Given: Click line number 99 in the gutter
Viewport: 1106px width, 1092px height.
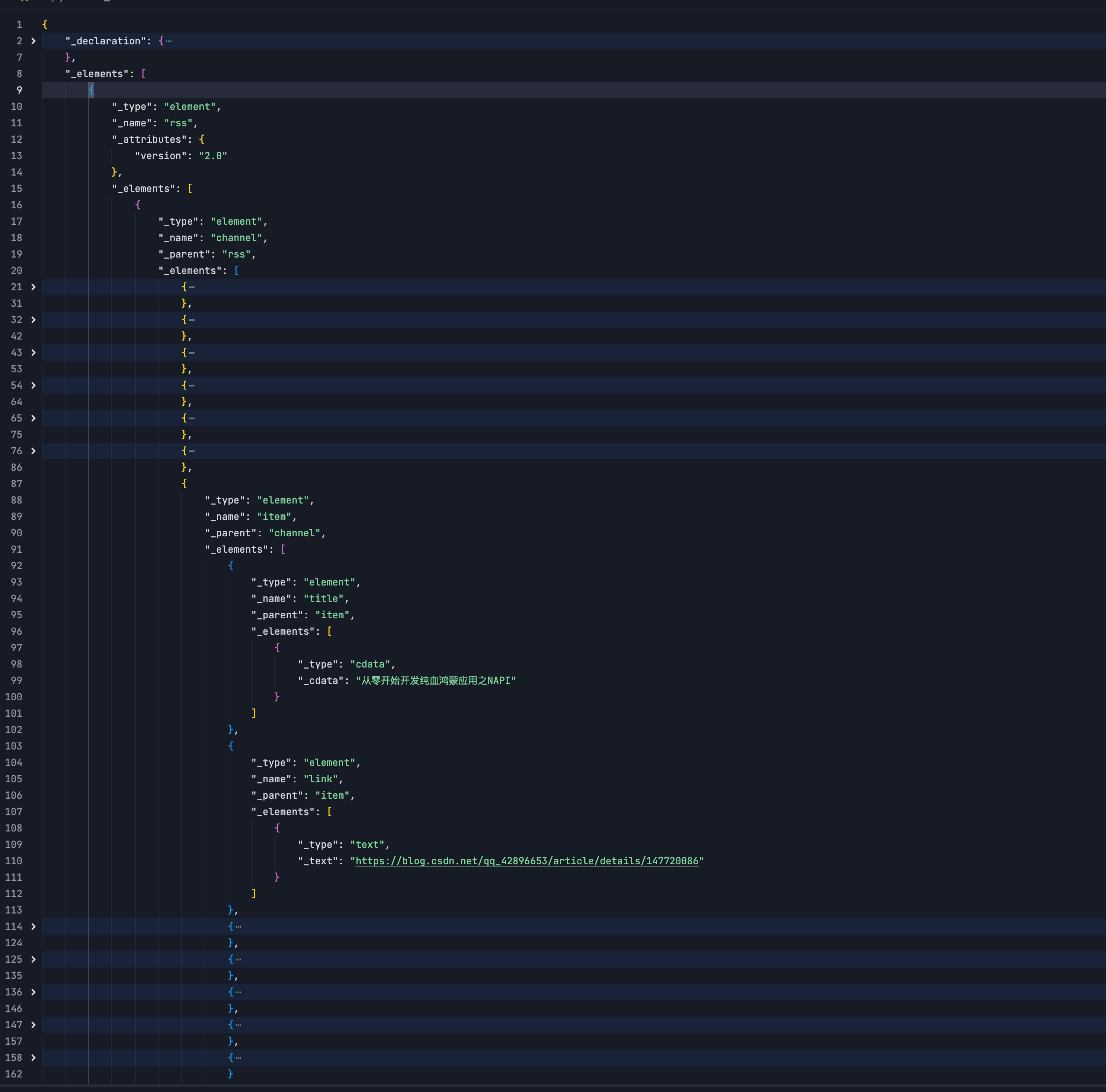Looking at the screenshot, I should [16, 681].
